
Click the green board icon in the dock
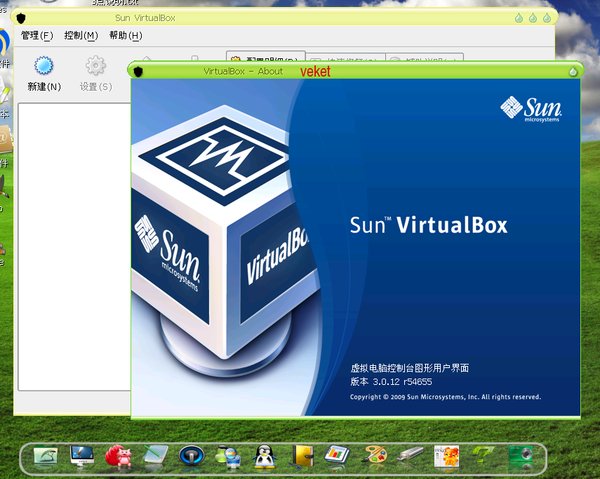(x=45, y=456)
